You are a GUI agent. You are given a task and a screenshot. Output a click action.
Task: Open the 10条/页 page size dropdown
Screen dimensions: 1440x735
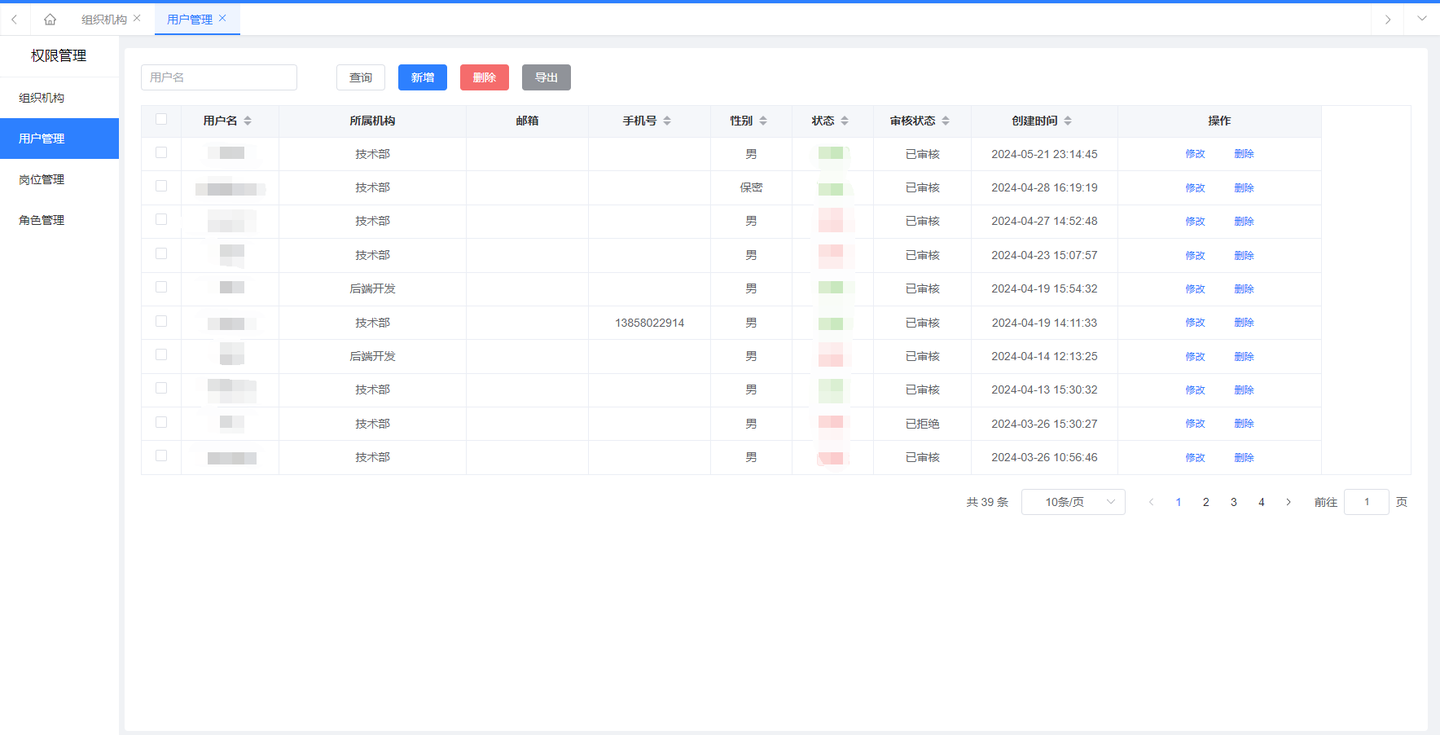(x=1073, y=502)
